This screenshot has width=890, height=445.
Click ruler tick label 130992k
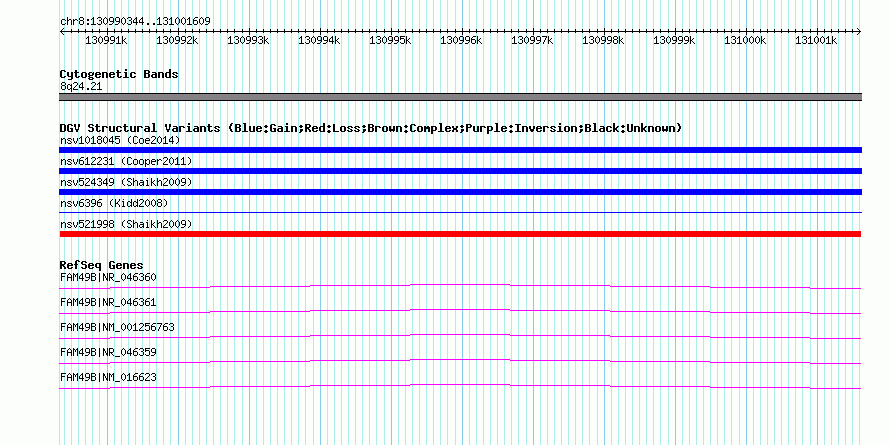177,40
